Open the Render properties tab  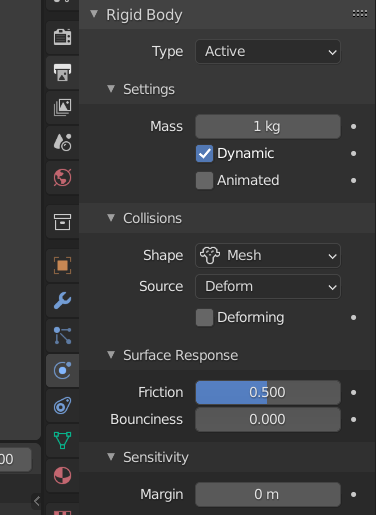(x=63, y=37)
